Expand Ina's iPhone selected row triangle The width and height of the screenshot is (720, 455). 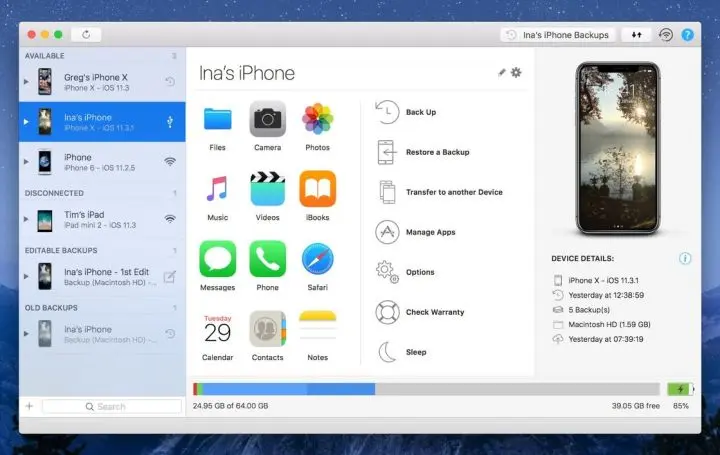click(x=26, y=122)
